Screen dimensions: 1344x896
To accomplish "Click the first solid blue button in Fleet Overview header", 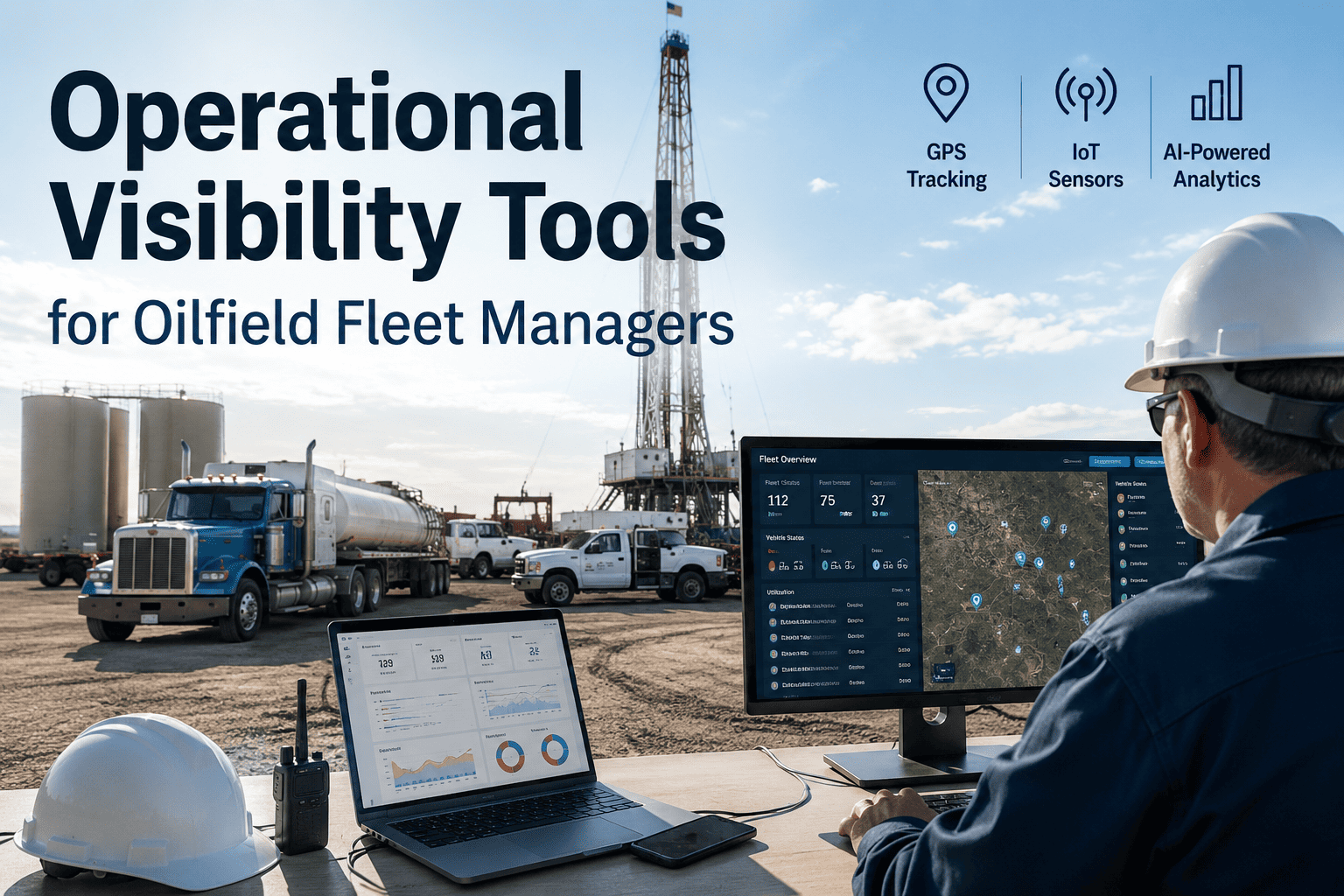I will coord(1108,461).
